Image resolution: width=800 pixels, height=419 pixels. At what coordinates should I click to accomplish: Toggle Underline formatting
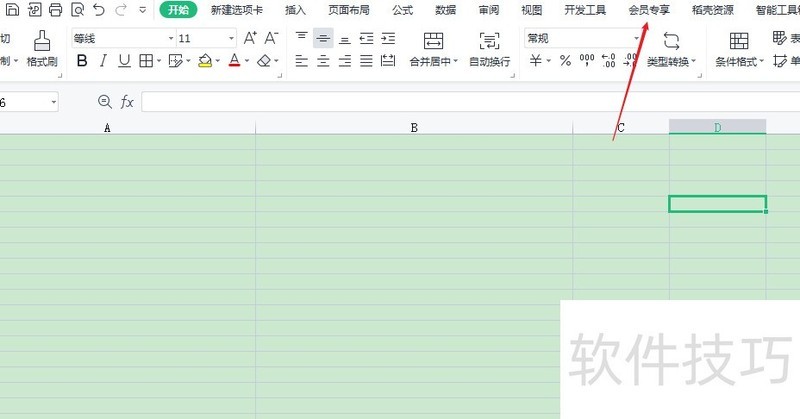124,61
